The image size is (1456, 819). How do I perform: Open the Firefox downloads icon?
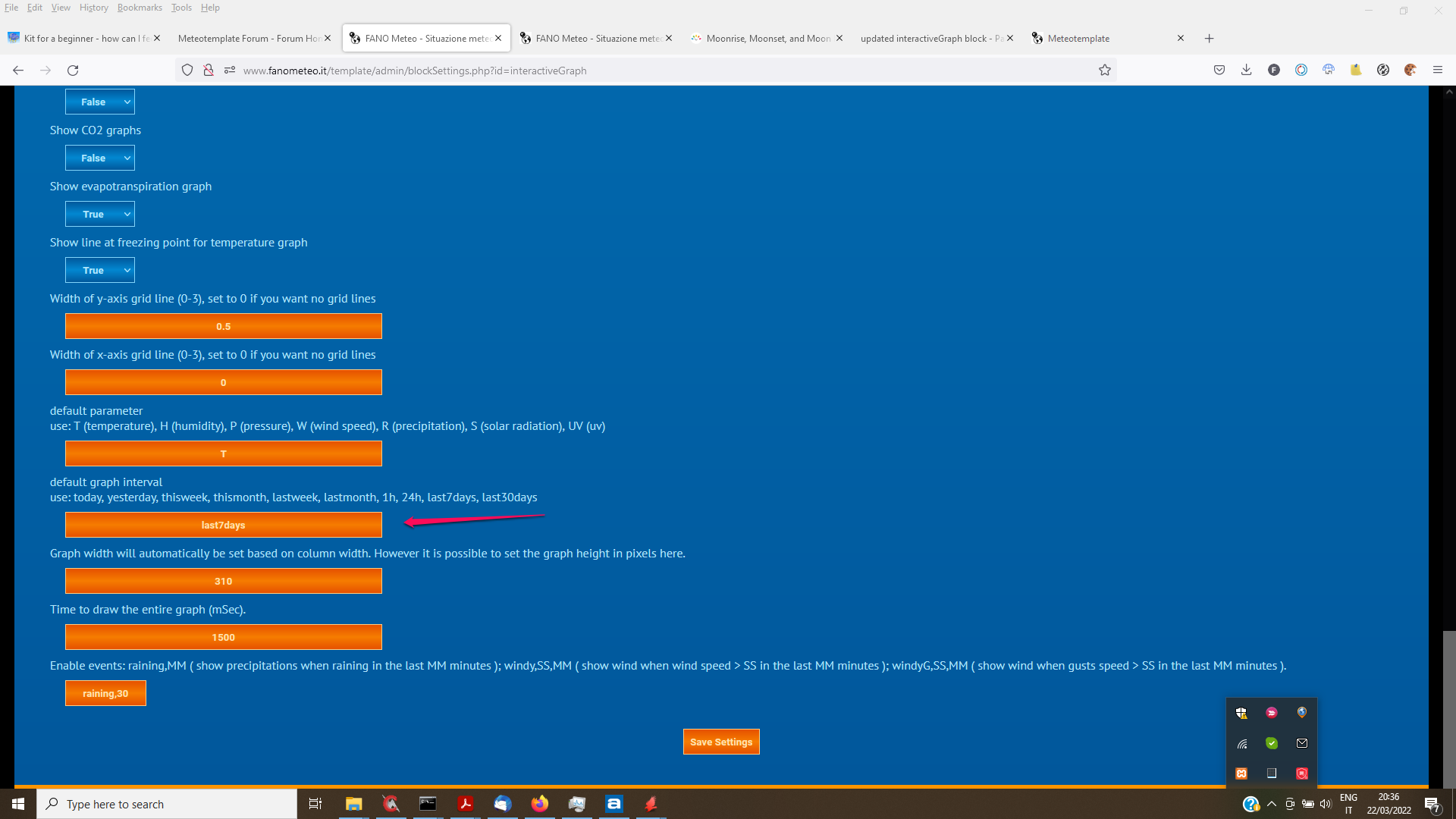(1246, 70)
